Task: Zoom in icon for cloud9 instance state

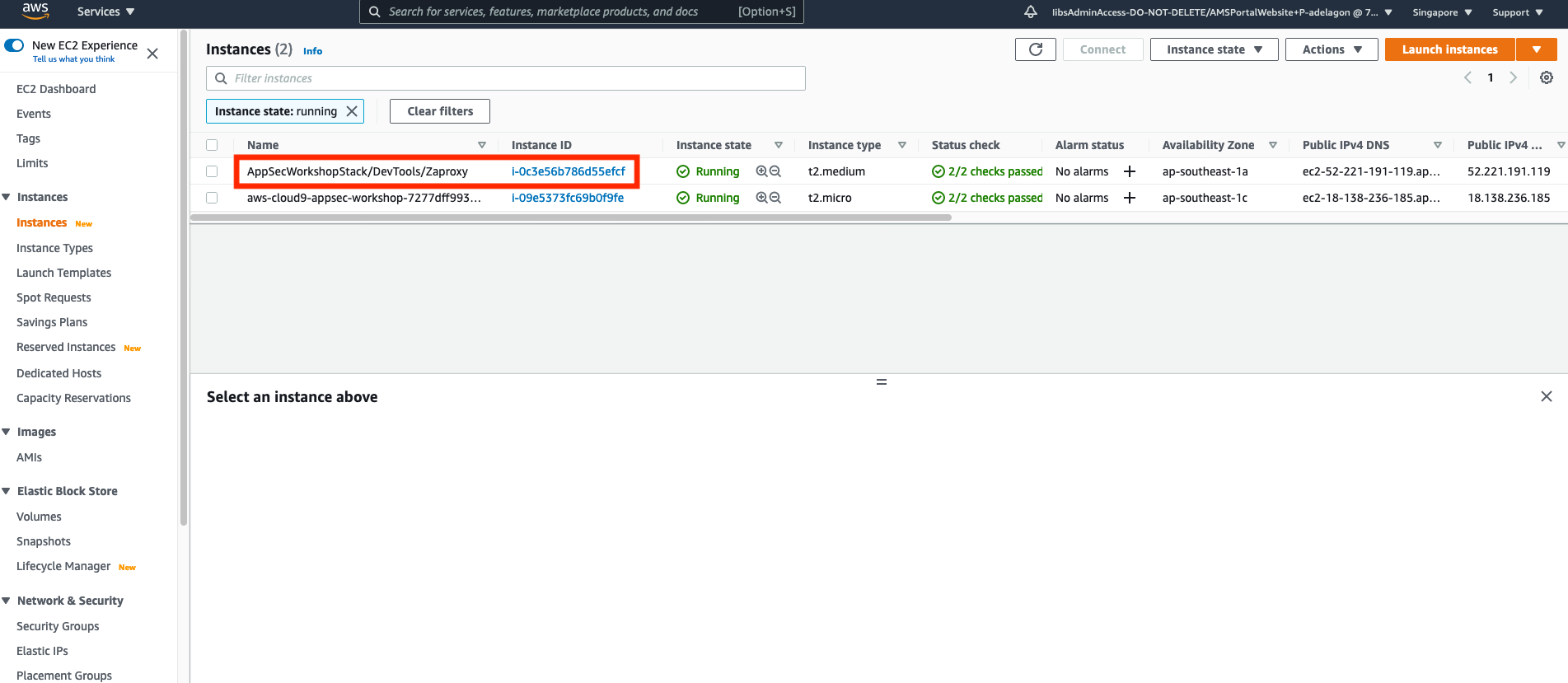Action: coord(762,198)
